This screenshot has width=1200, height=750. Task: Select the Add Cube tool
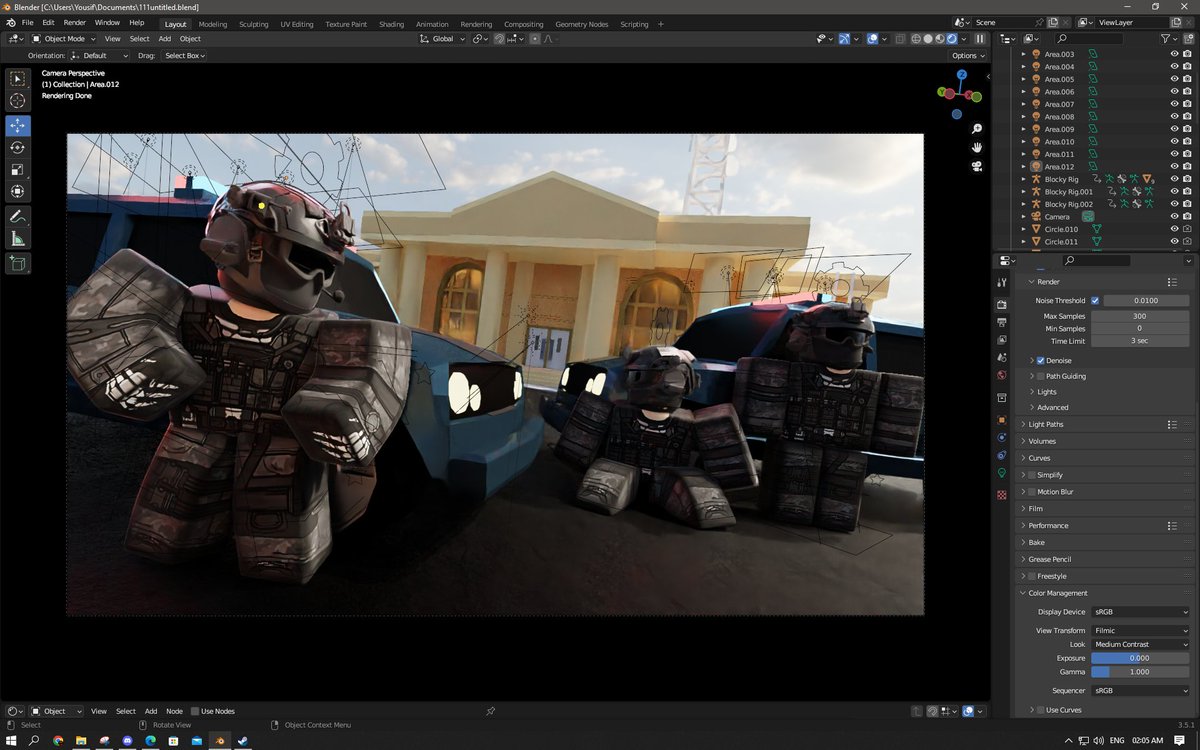(x=18, y=264)
